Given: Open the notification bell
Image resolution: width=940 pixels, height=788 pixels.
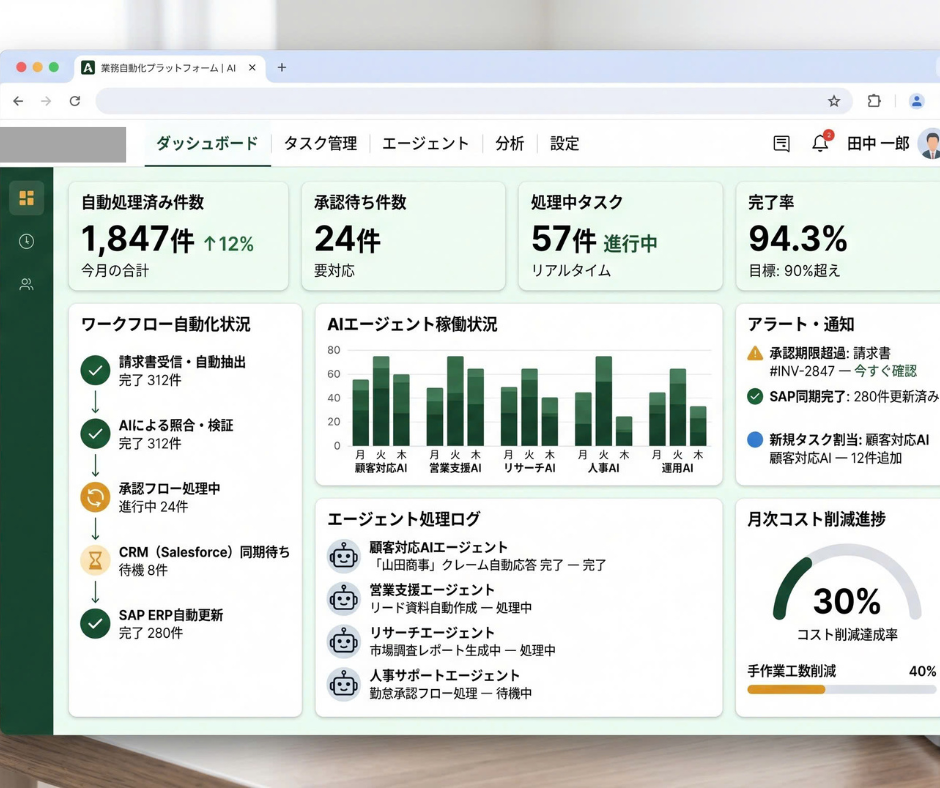Looking at the screenshot, I should [821, 143].
